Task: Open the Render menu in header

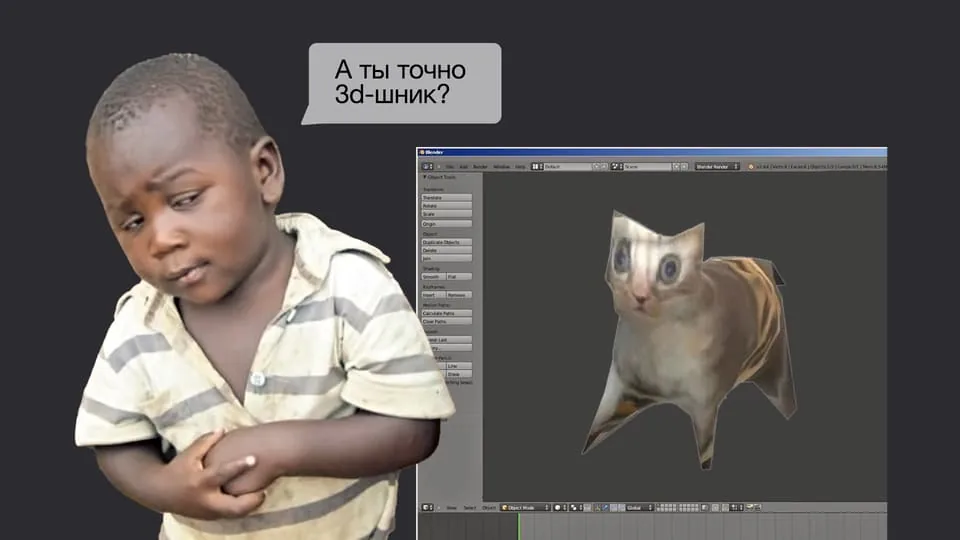Action: 480,167
